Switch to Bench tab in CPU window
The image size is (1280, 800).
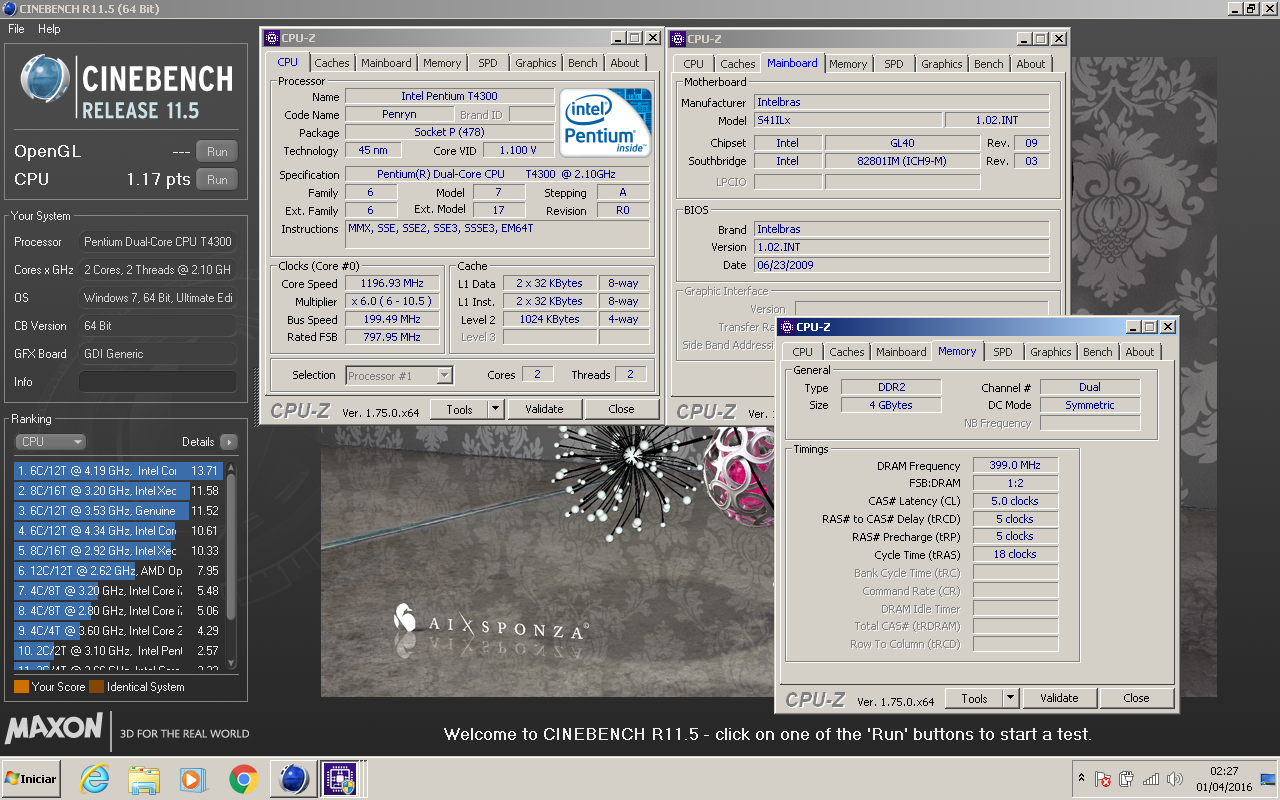[x=582, y=63]
